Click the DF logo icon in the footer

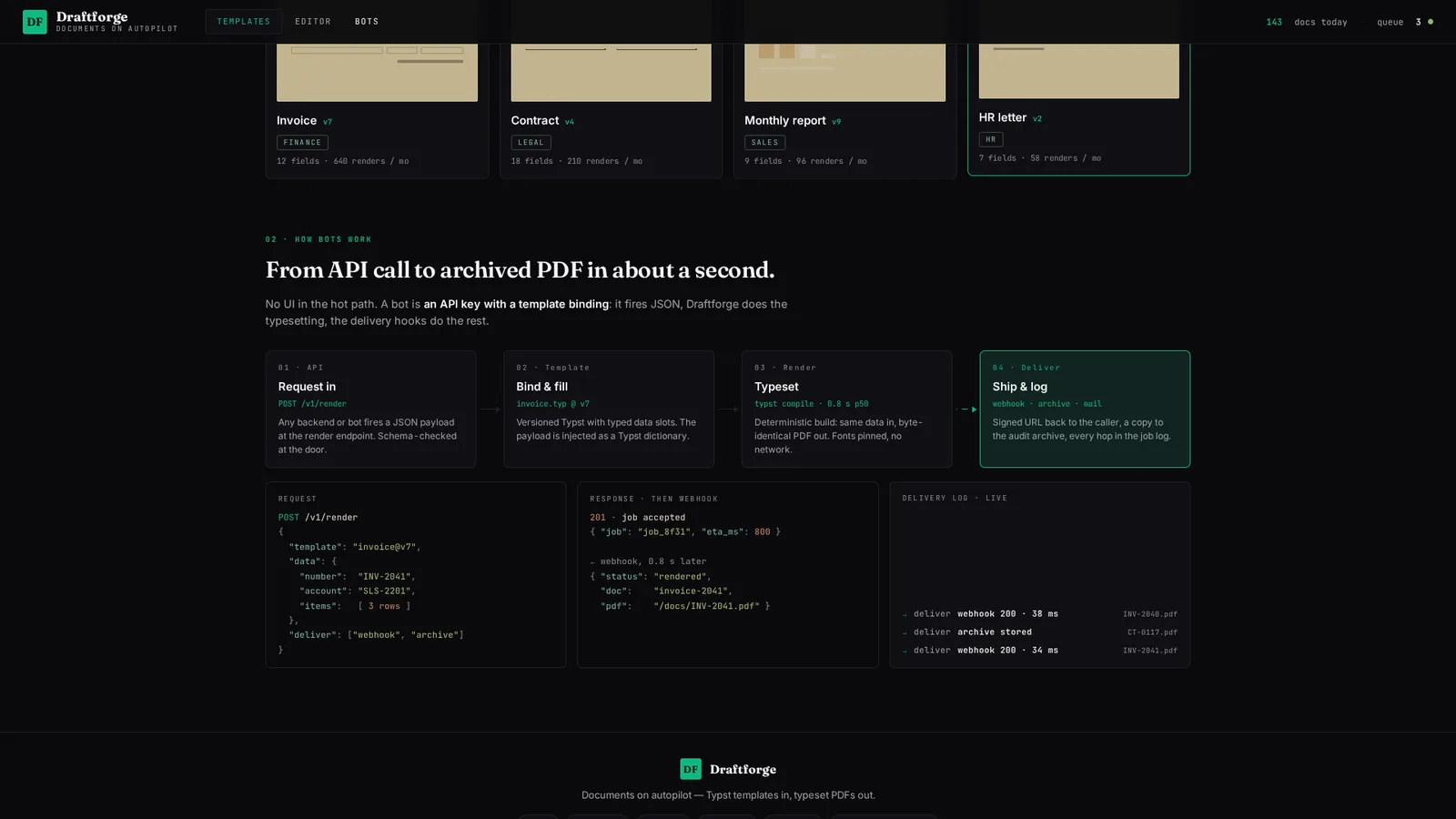(691, 769)
